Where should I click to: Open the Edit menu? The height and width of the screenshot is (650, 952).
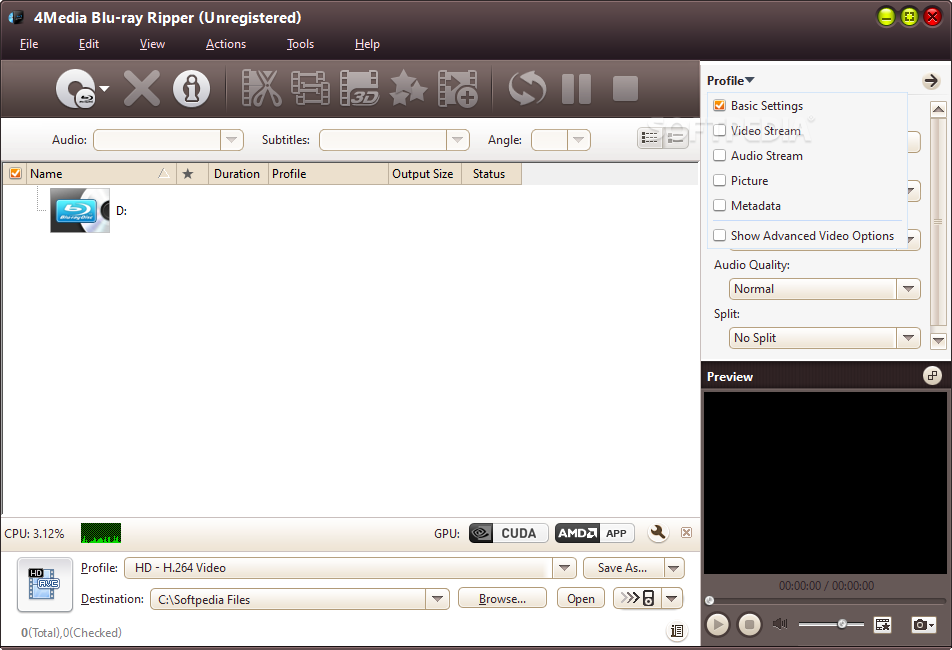(89, 44)
